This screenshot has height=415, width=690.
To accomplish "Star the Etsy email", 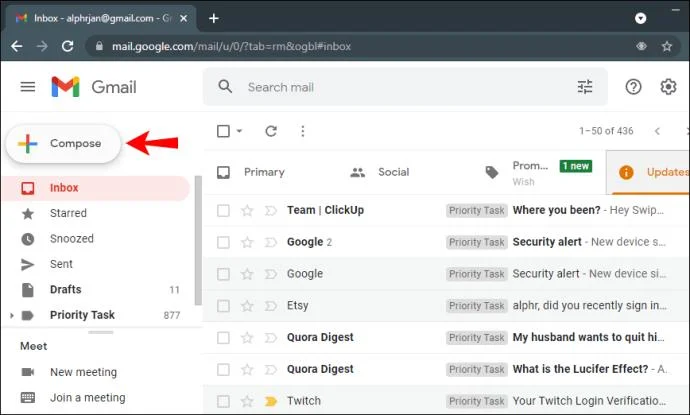I will [247, 305].
